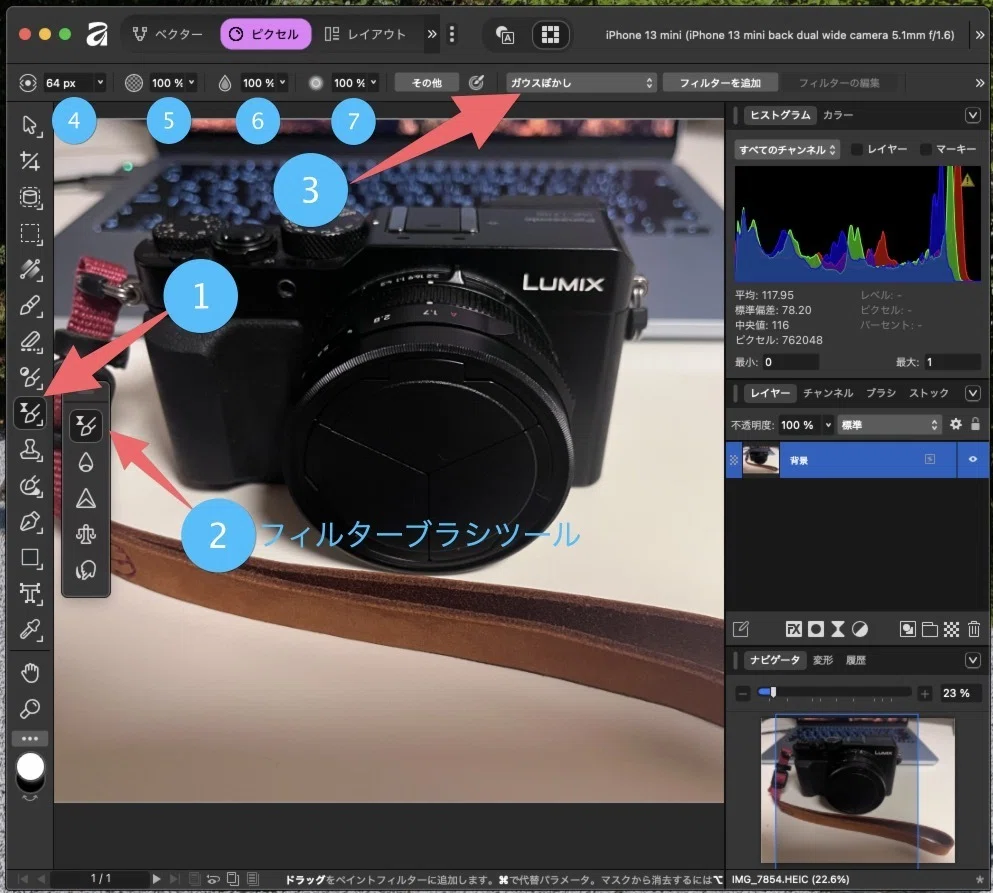Click the edit layer pencil icon

coord(740,629)
